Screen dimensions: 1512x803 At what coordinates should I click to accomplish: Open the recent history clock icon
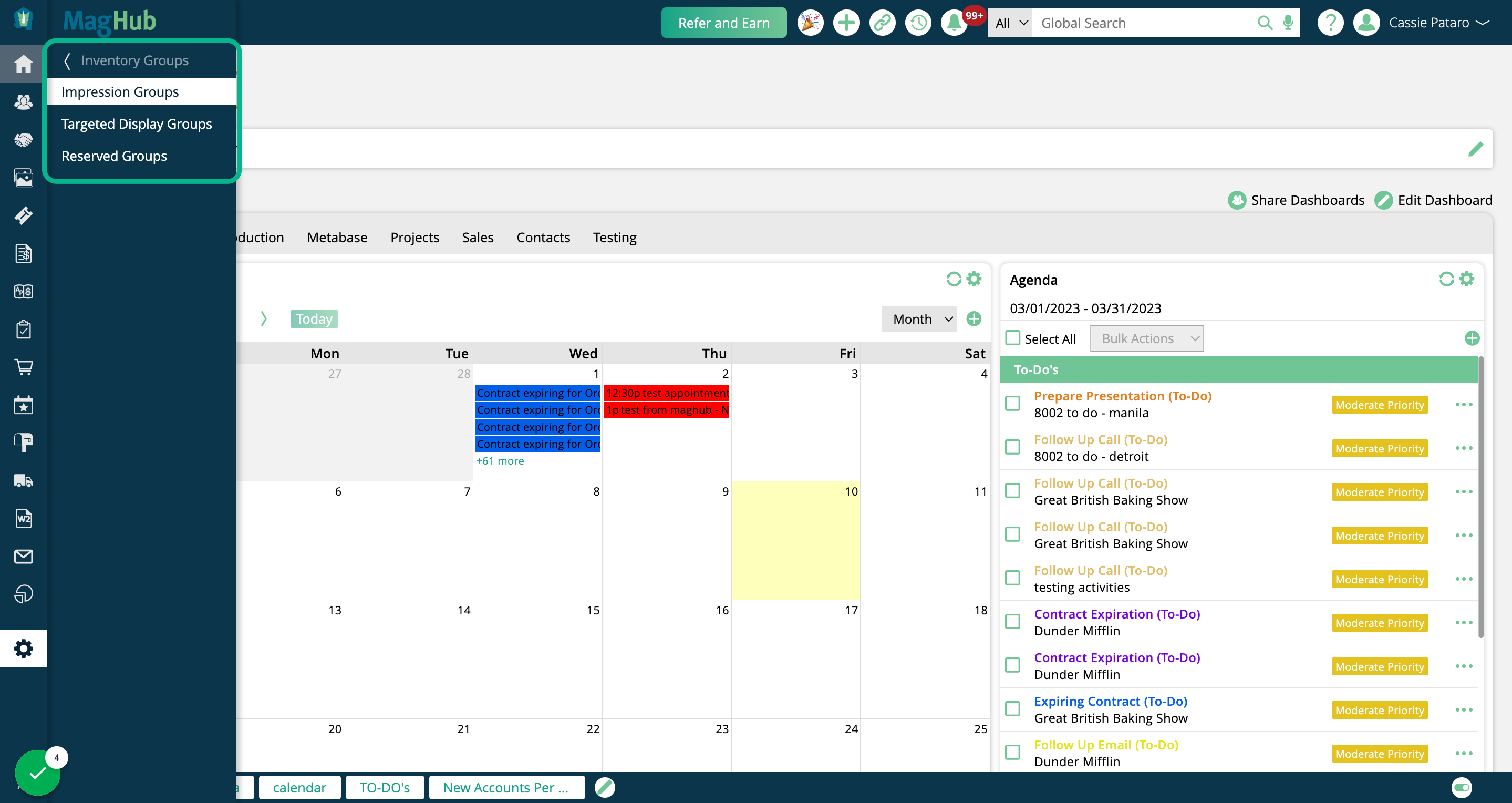tap(918, 23)
